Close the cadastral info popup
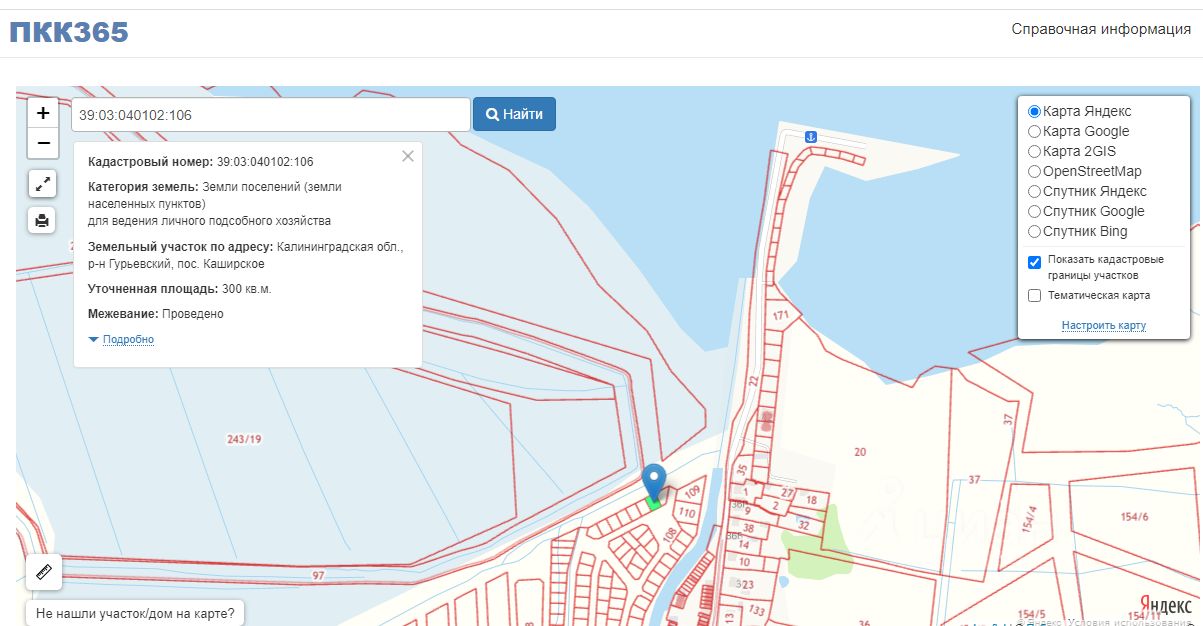 407,156
